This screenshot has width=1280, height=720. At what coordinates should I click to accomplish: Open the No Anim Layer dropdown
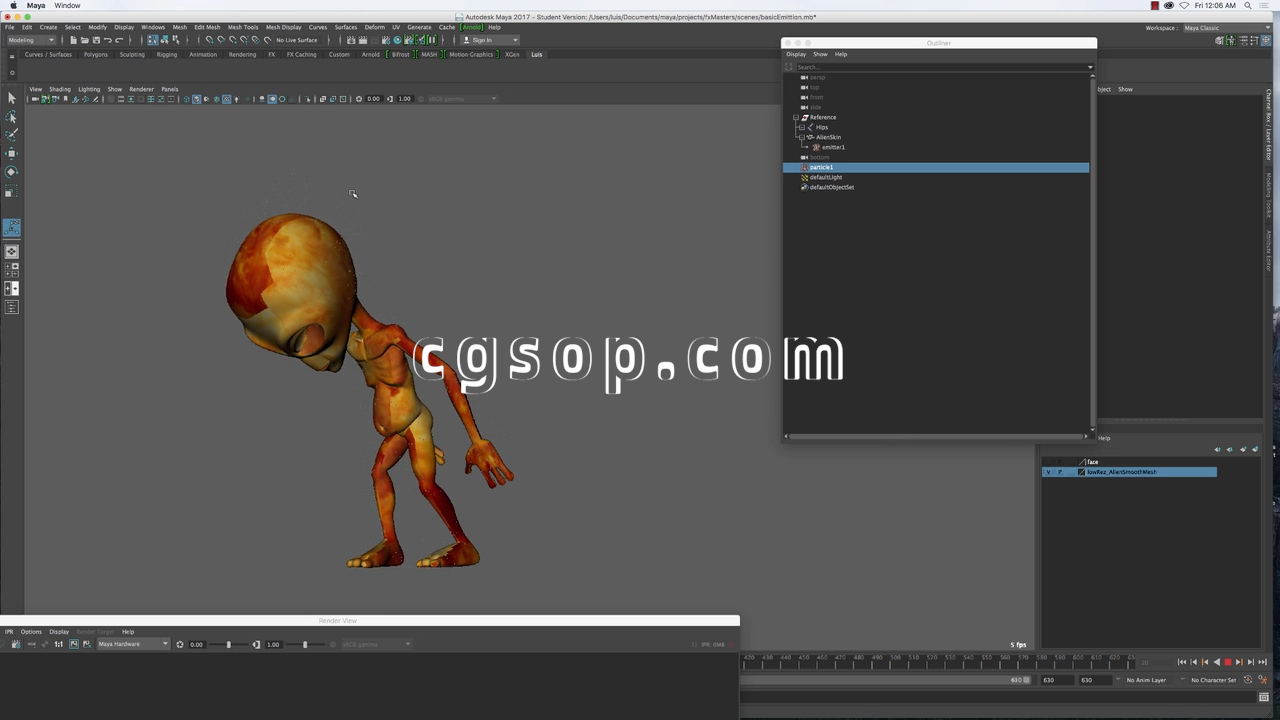1146,680
